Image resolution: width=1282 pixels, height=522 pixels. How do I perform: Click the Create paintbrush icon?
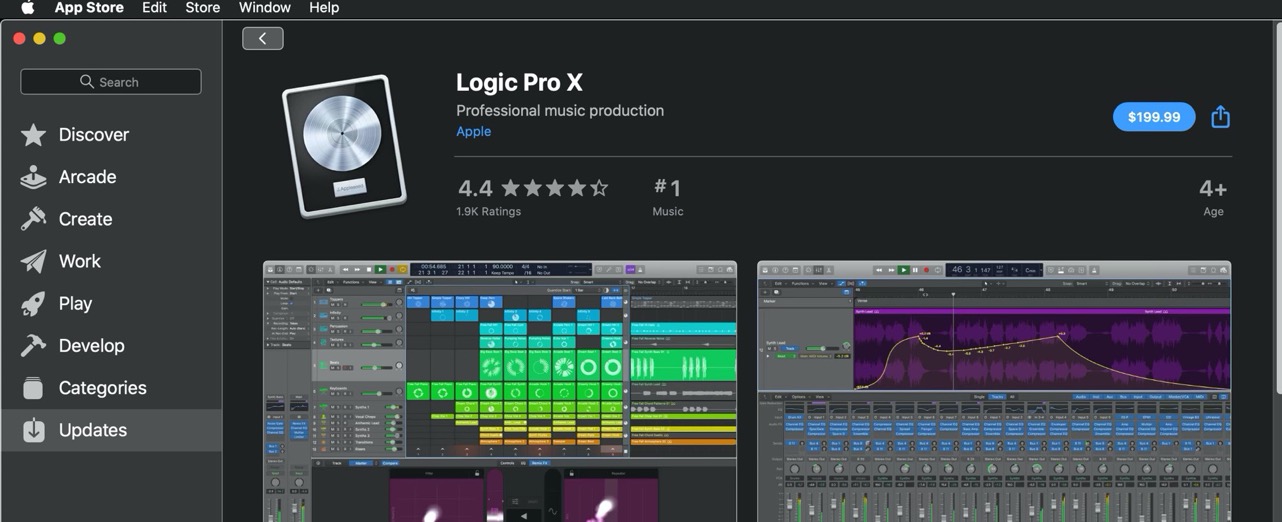coord(33,219)
